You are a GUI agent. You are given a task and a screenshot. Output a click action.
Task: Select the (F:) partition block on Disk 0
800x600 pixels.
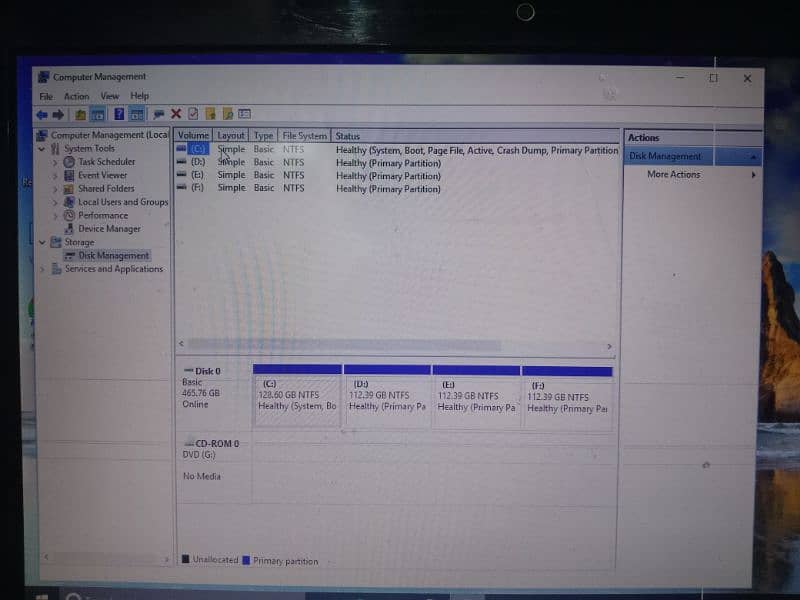tap(567, 400)
